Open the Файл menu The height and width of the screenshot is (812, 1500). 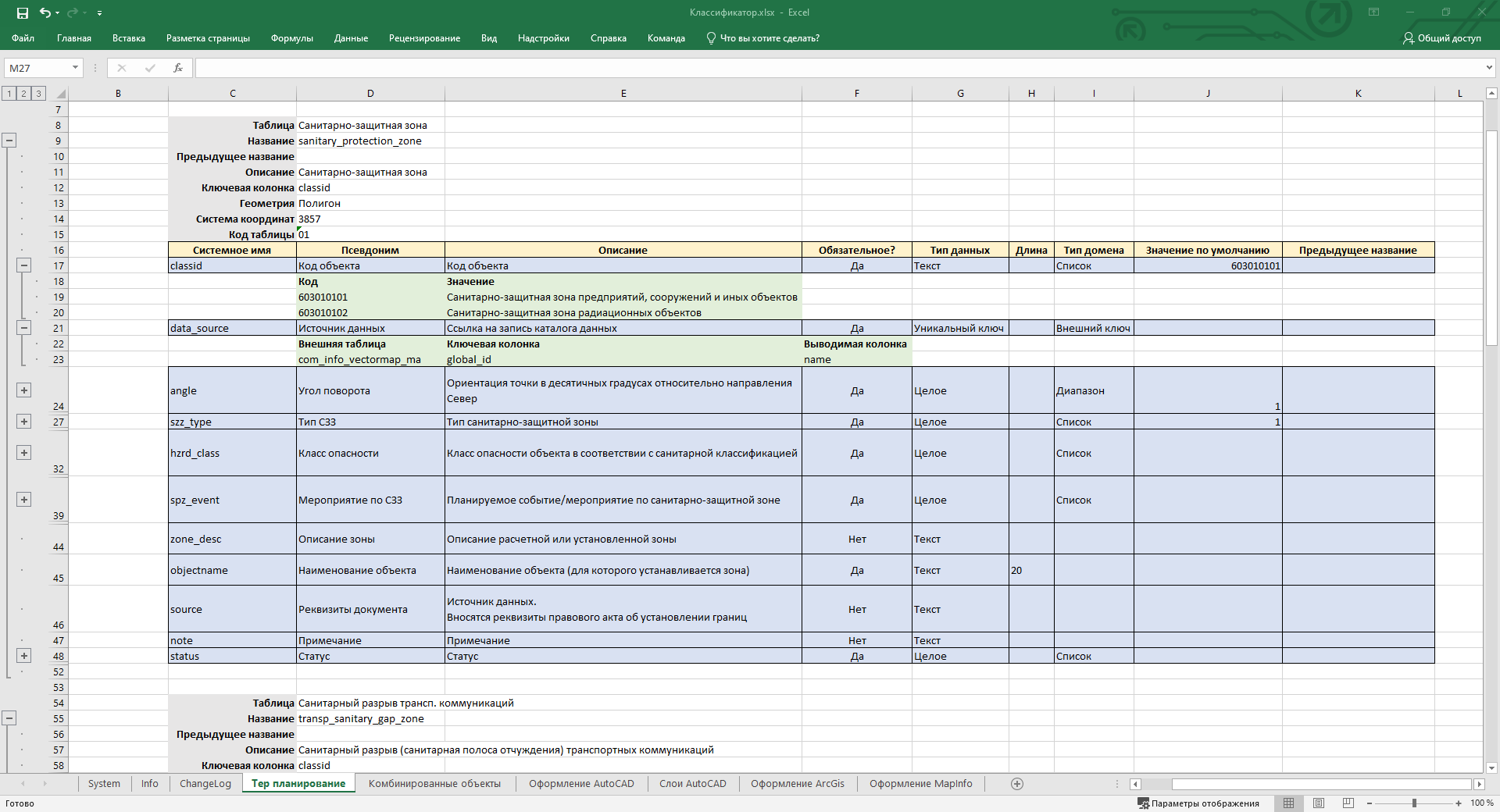pos(23,38)
